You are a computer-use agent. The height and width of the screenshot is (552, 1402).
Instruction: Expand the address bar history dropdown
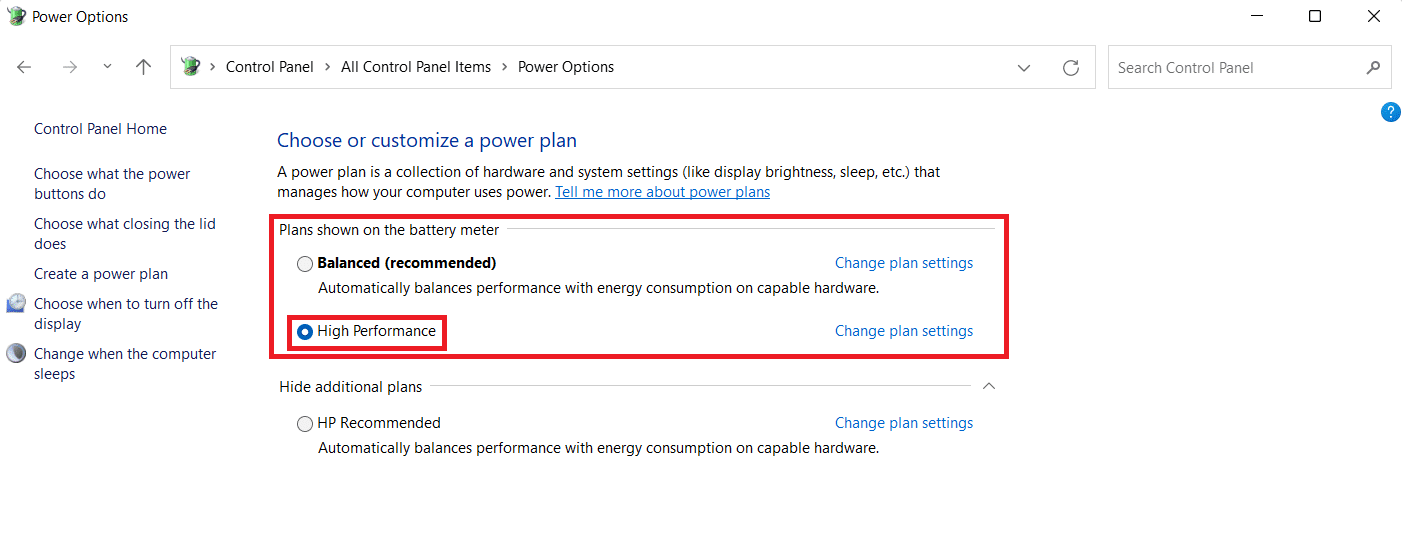click(1024, 68)
